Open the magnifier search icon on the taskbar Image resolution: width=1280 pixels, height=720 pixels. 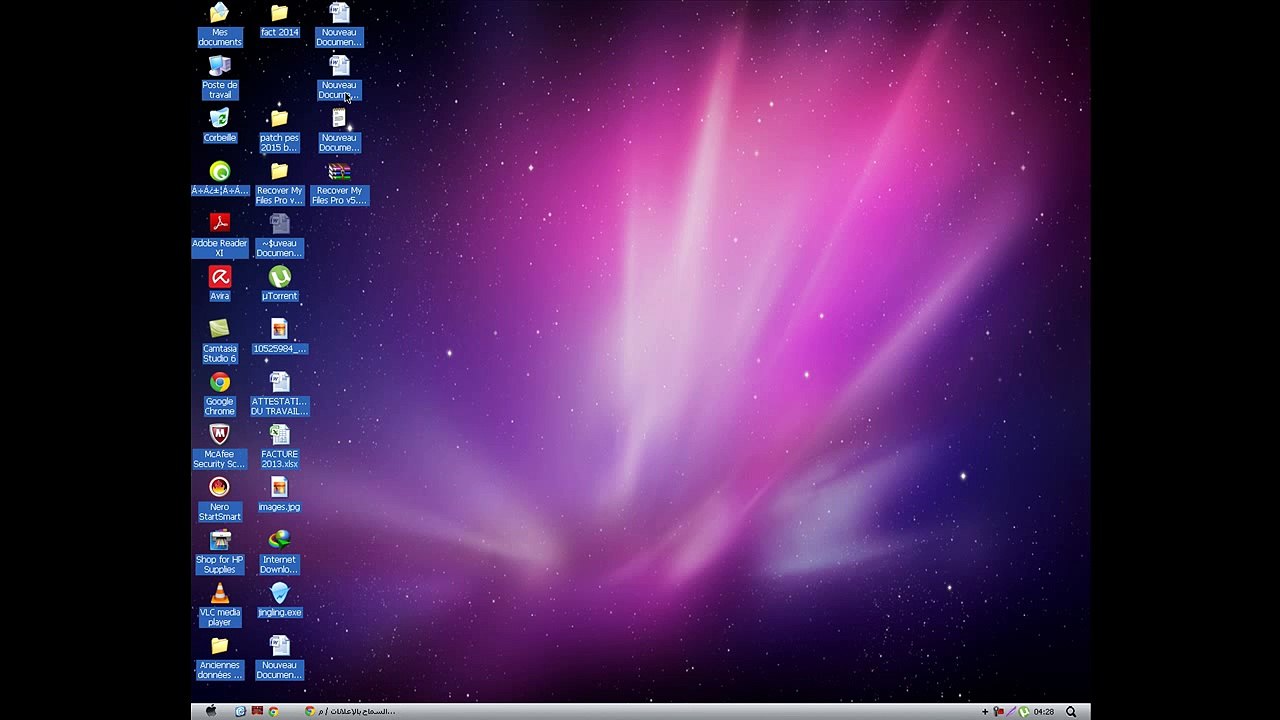click(x=1071, y=712)
